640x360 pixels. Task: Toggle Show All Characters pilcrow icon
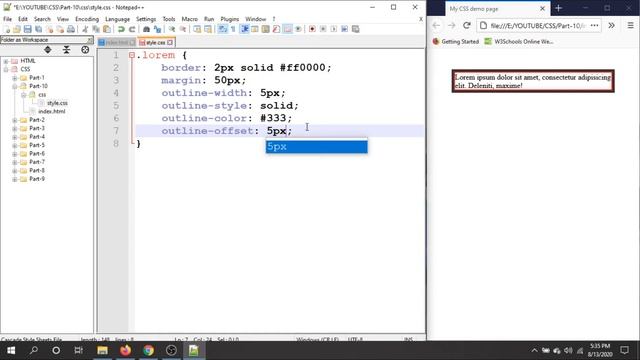(x=233, y=29)
